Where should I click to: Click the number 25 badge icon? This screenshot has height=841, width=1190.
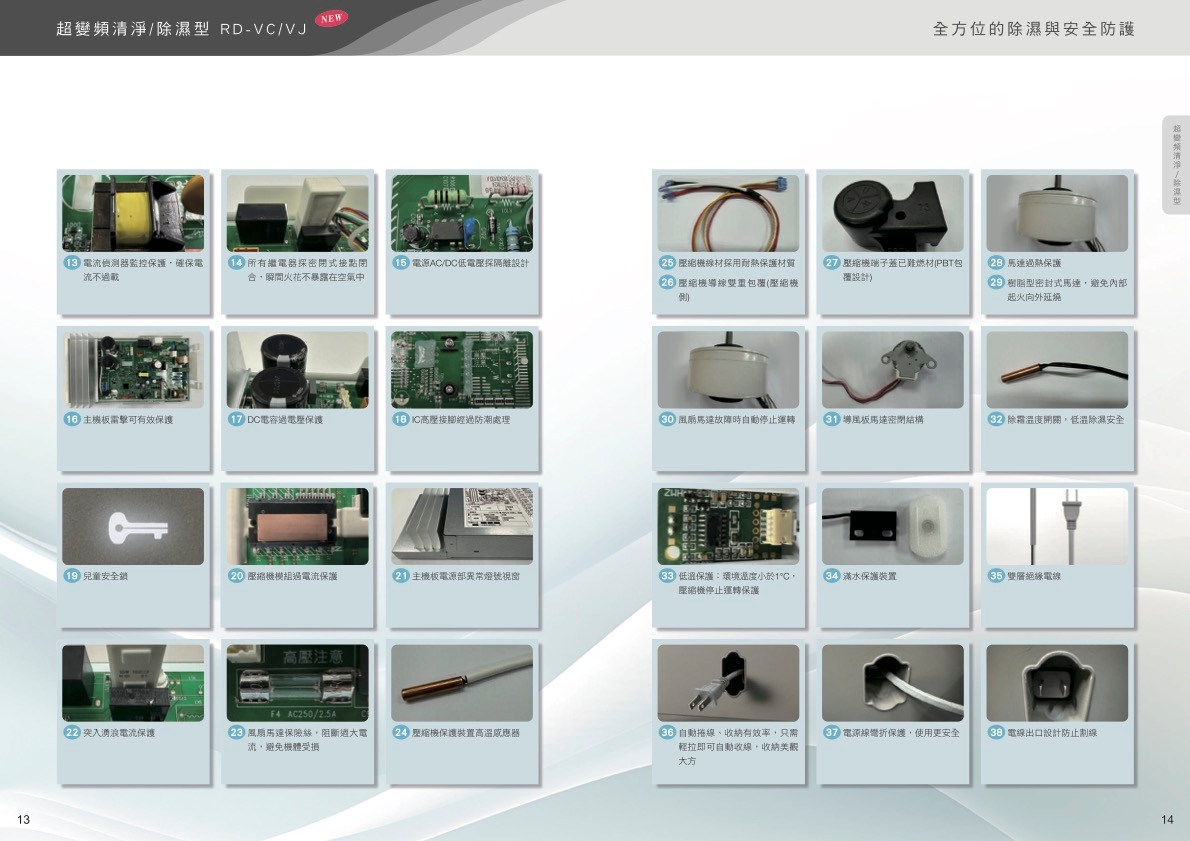667,263
